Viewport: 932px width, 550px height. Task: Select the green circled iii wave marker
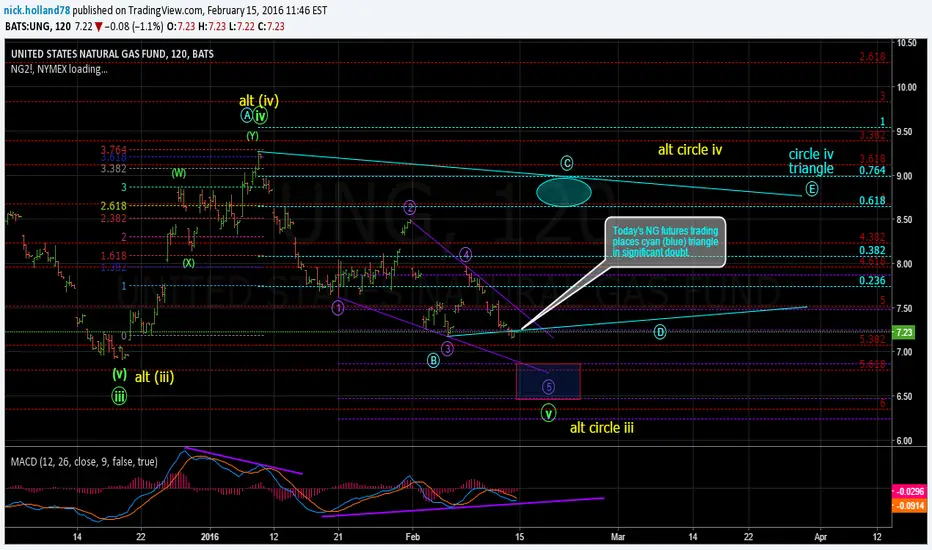tap(119, 396)
